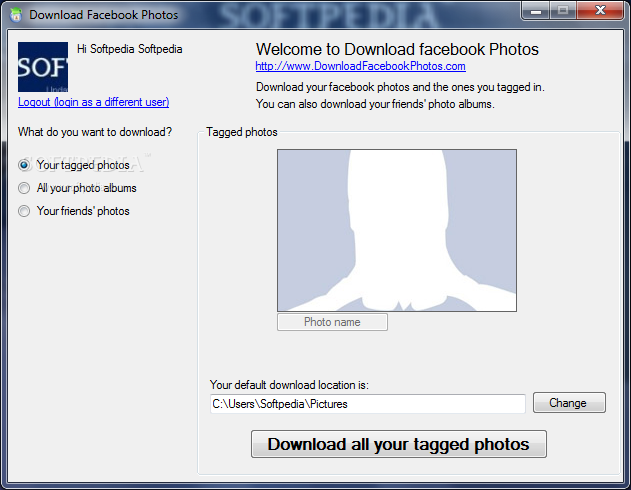Image resolution: width=631 pixels, height=490 pixels.
Task: Click the Tagged photos group label
Action: [242, 132]
